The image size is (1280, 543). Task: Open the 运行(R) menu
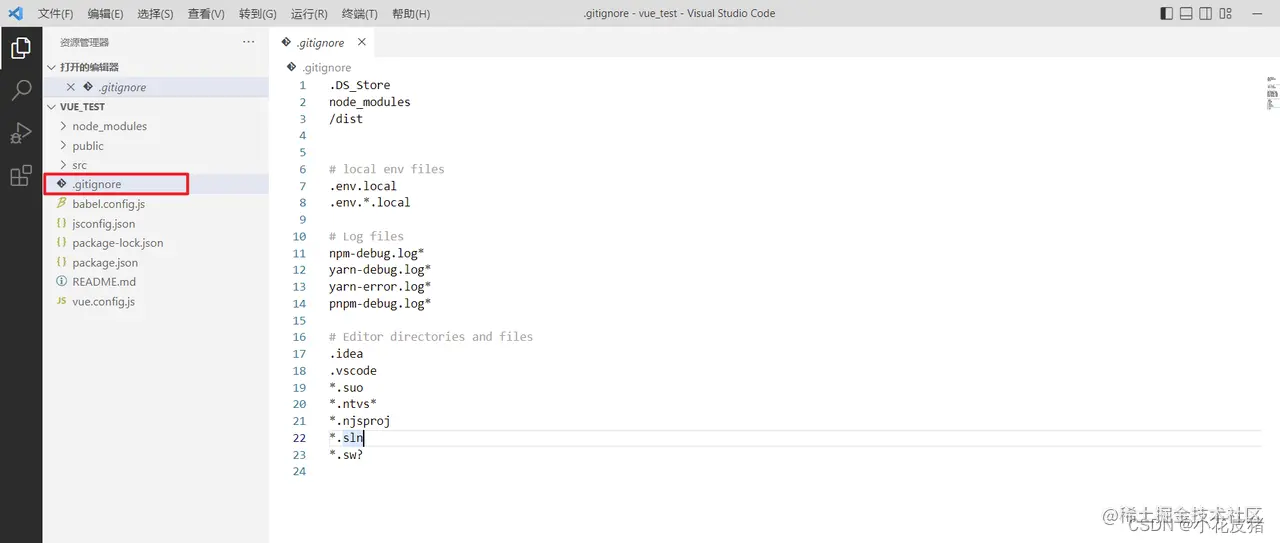pos(309,14)
